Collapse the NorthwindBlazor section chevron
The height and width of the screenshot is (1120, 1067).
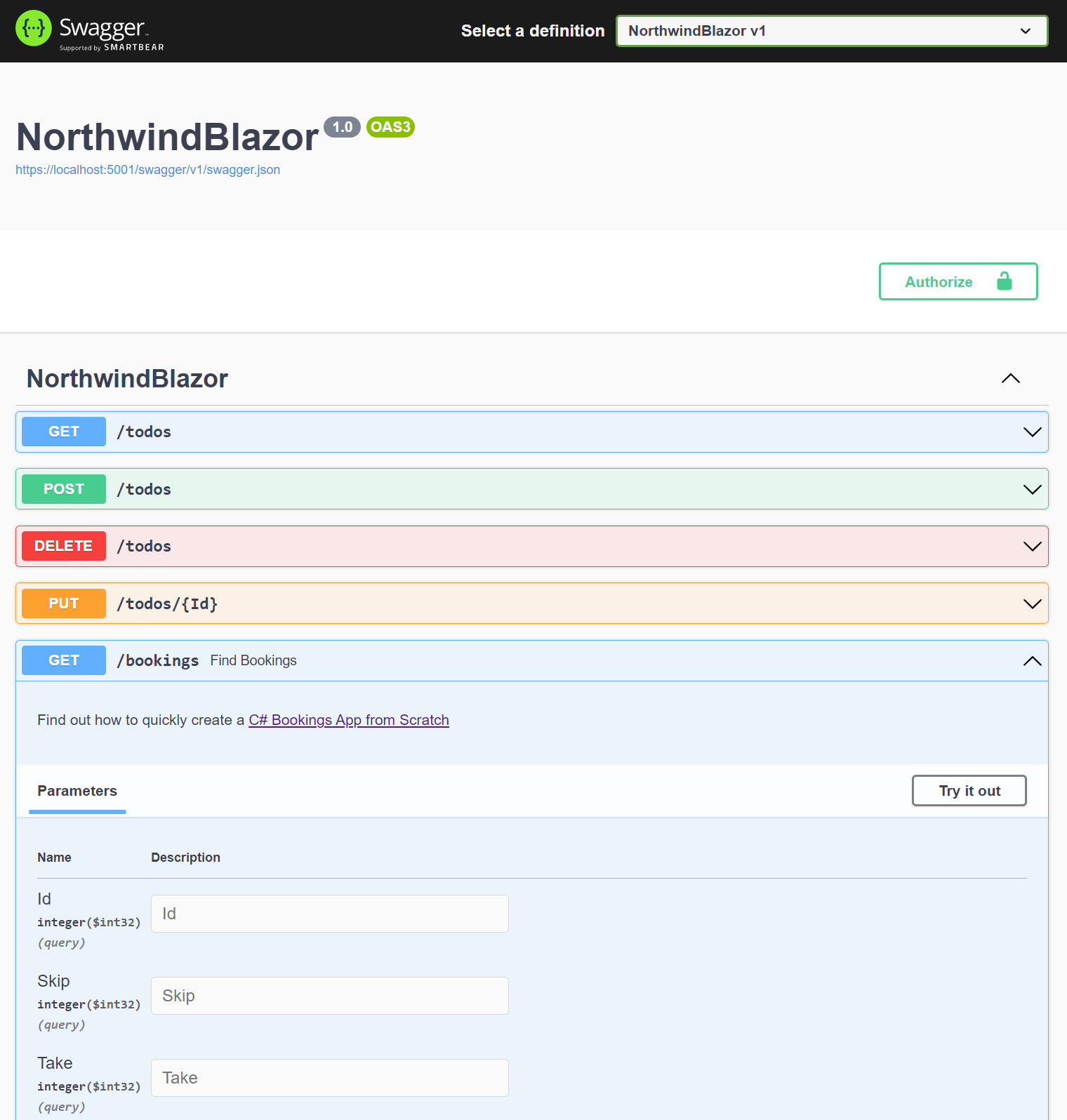[x=1011, y=379]
